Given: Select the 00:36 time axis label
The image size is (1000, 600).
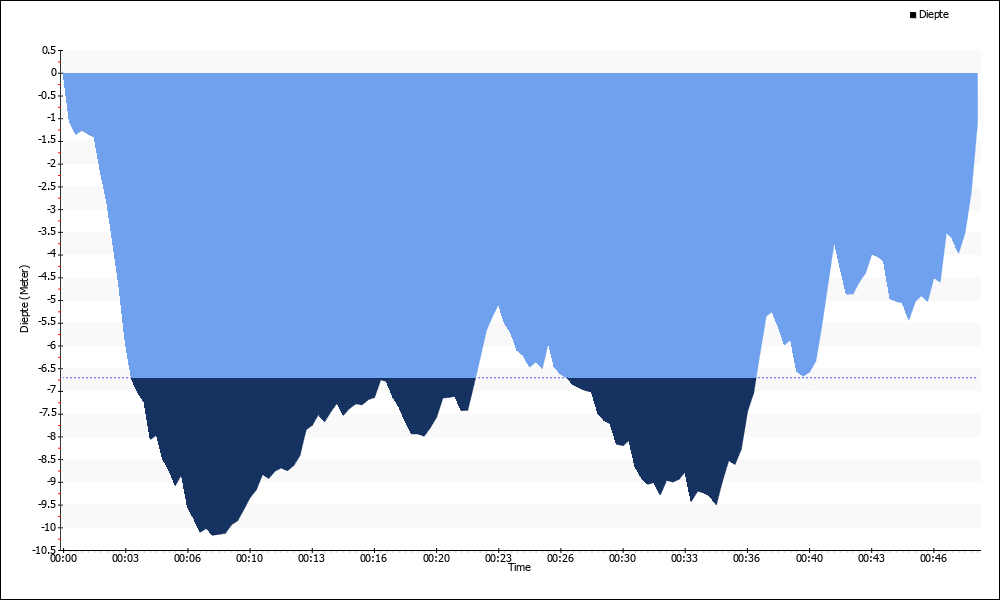Looking at the screenshot, I should (746, 559).
